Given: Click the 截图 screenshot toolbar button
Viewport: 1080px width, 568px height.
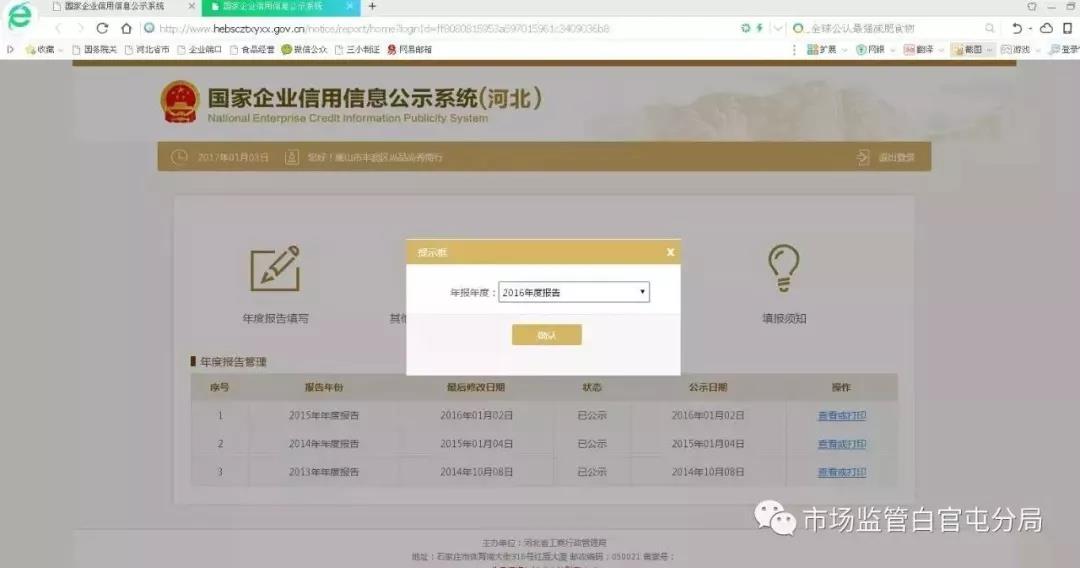Looking at the screenshot, I should coord(968,49).
